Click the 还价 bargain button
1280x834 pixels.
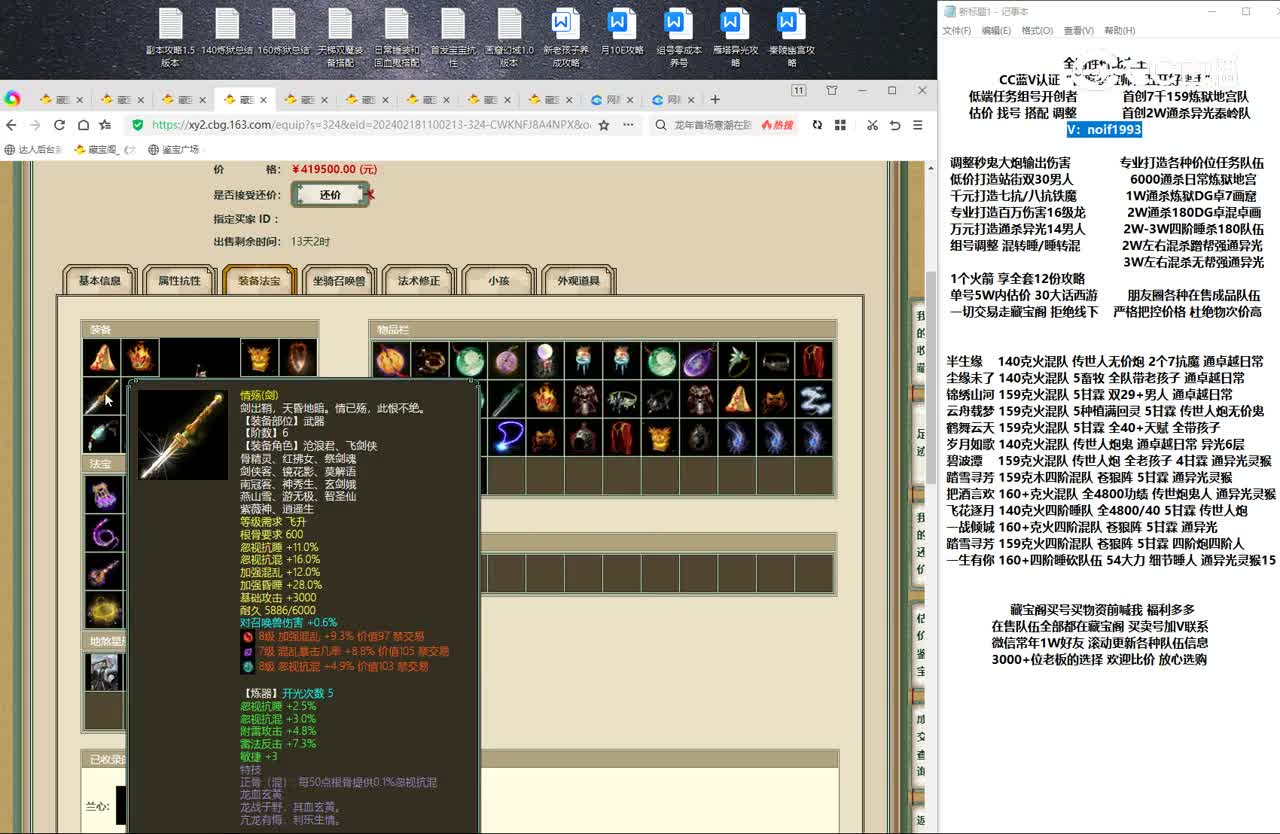pos(331,195)
